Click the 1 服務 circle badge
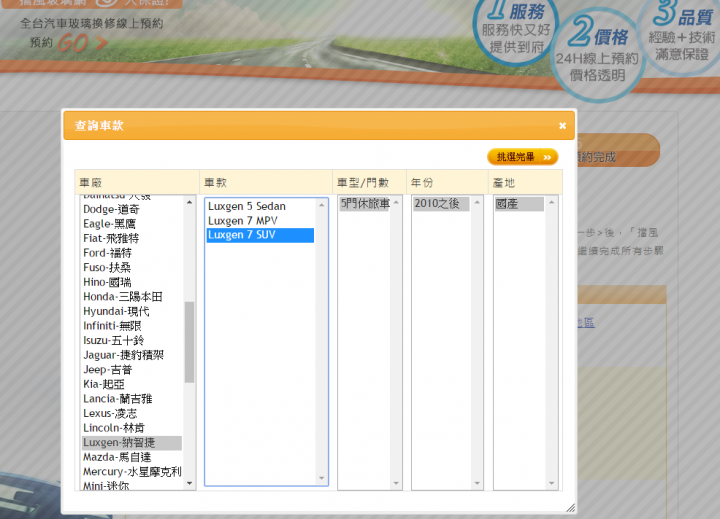The width and height of the screenshot is (720, 519). [x=516, y=31]
